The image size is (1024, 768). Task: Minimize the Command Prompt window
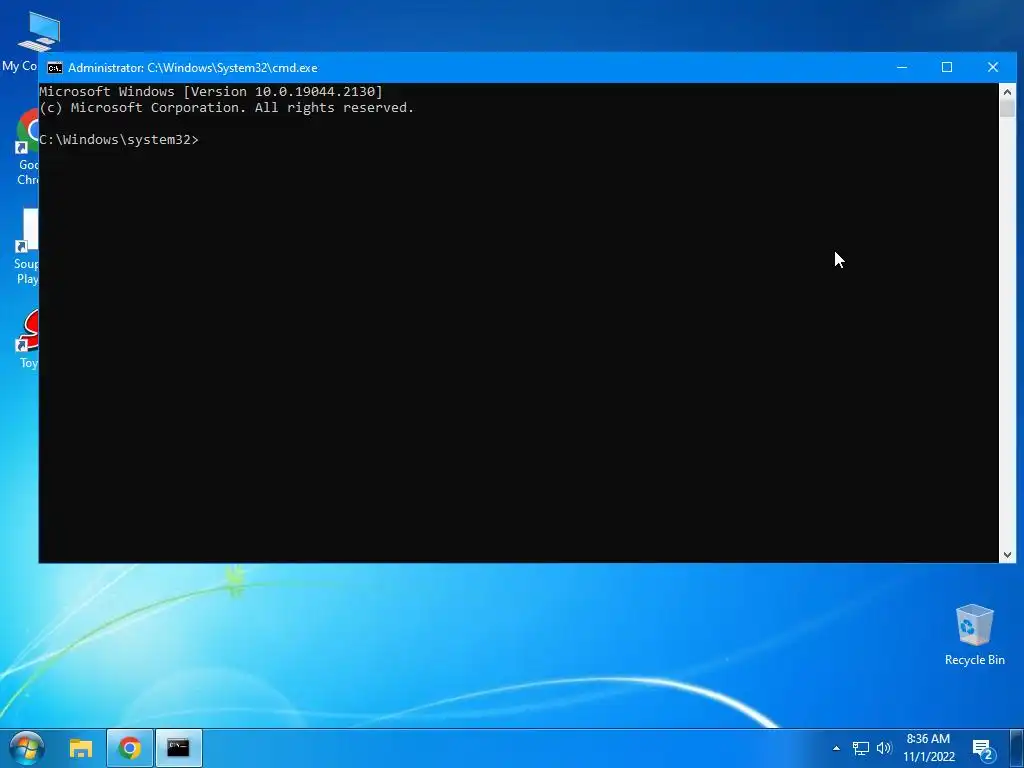click(x=902, y=67)
